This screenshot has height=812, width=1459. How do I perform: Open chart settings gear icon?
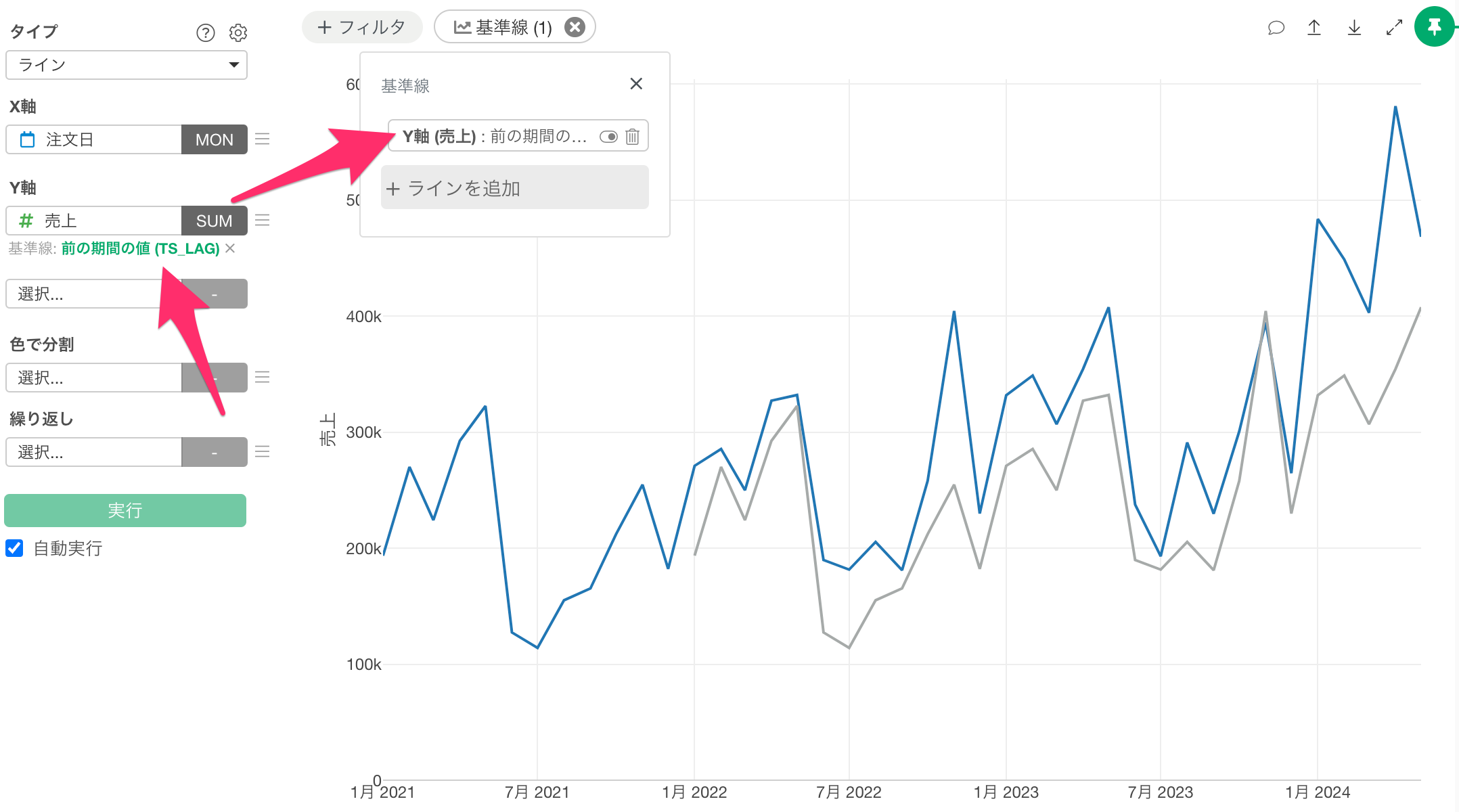238,32
